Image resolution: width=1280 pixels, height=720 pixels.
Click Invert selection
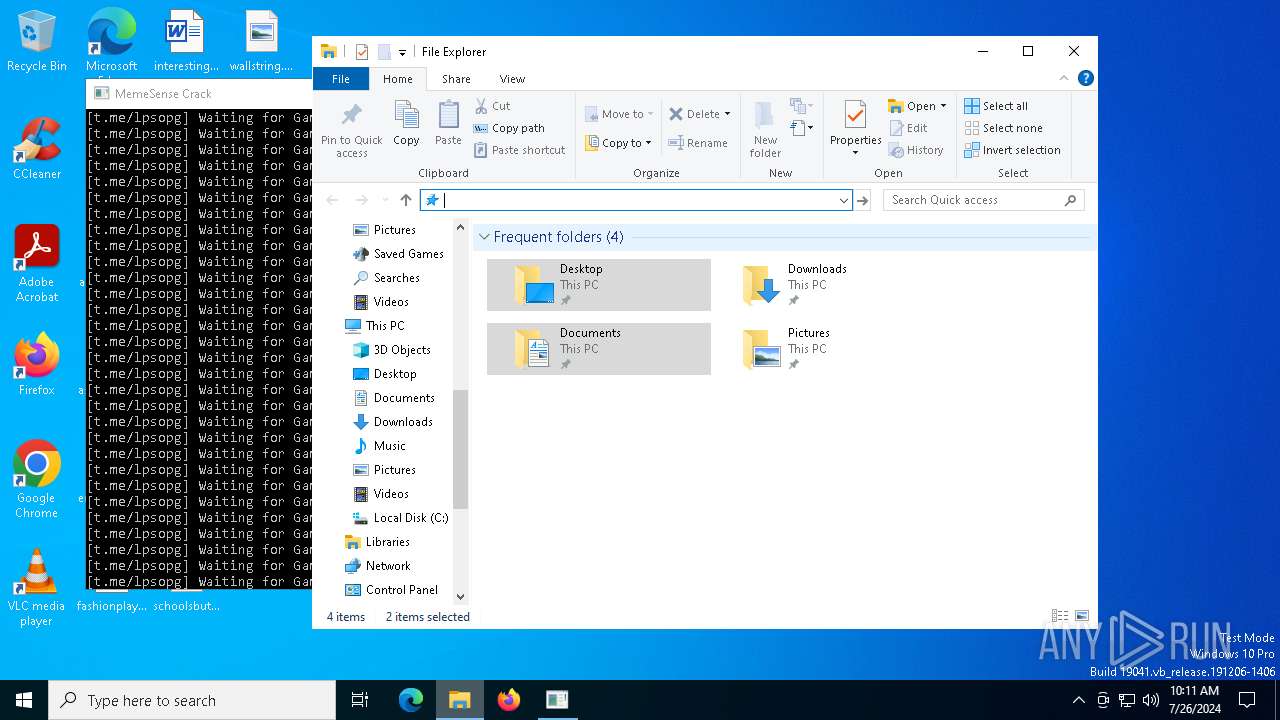click(1012, 150)
